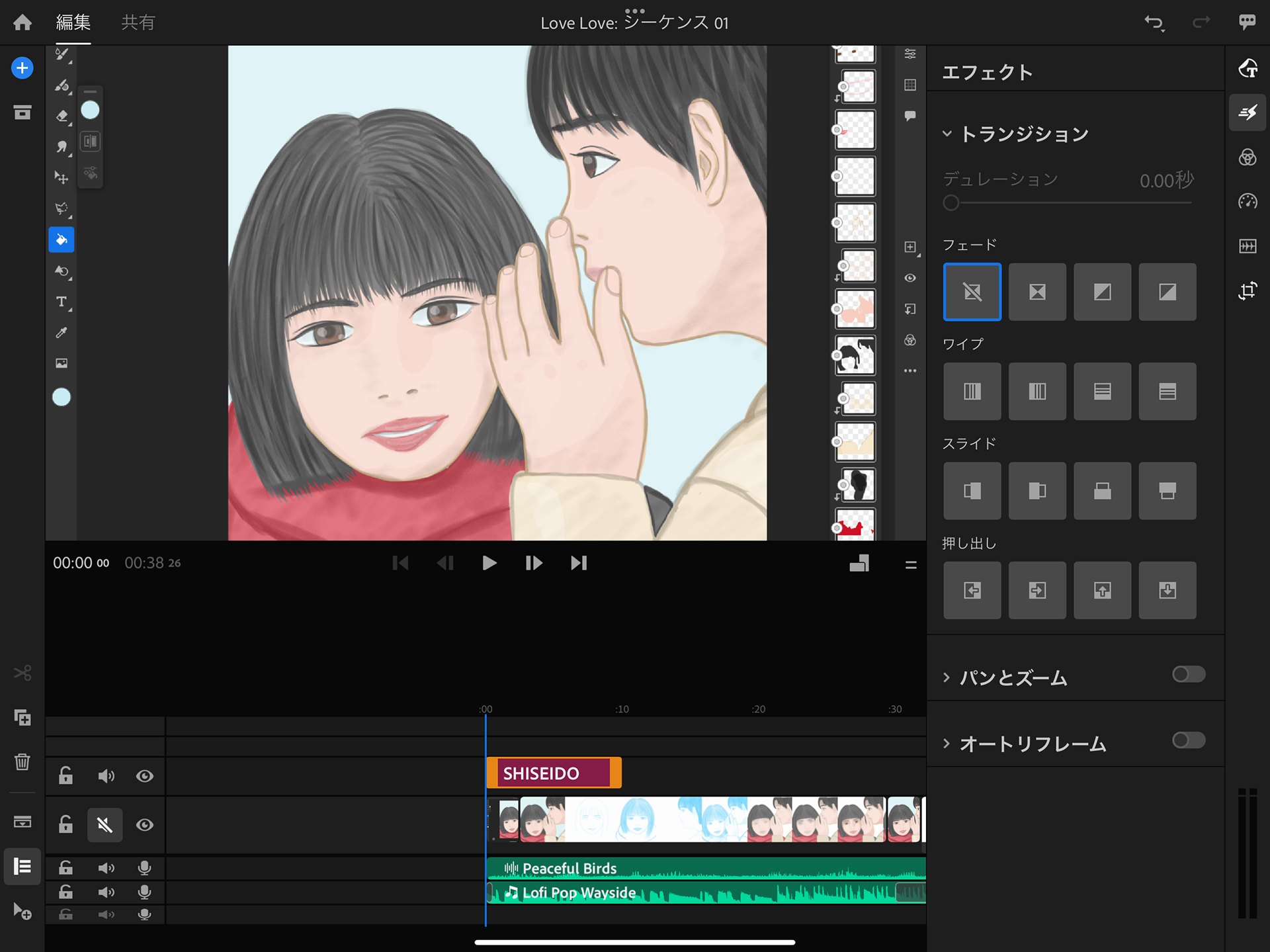The height and width of the screenshot is (952, 1270).
Task: Mute the SHISEIDO title track
Action: [106, 776]
